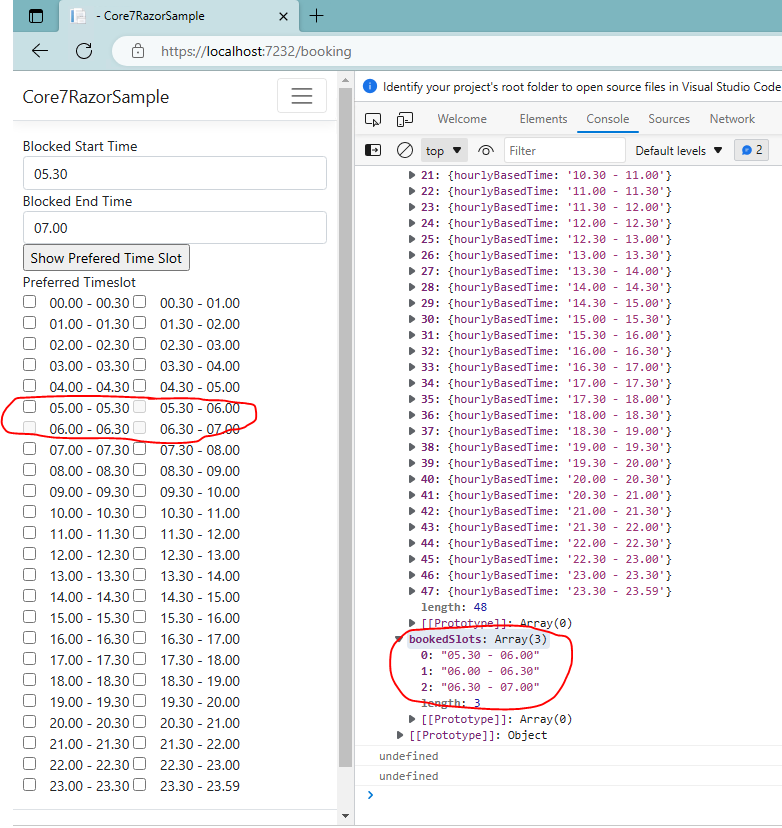Open the 2 issues badge
The height and width of the screenshot is (828, 782).
pyautogui.click(x=751, y=150)
